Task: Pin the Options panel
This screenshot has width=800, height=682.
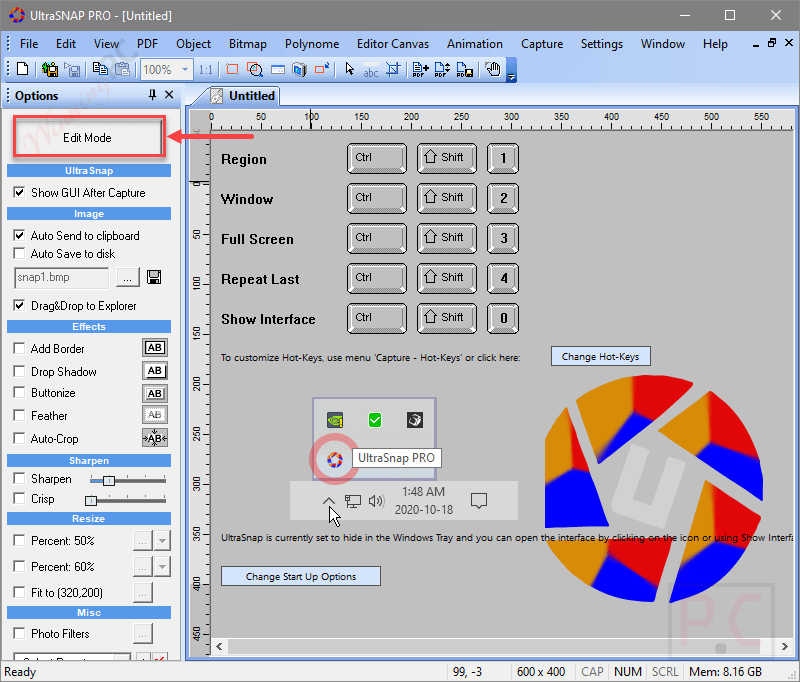Action: (152, 95)
